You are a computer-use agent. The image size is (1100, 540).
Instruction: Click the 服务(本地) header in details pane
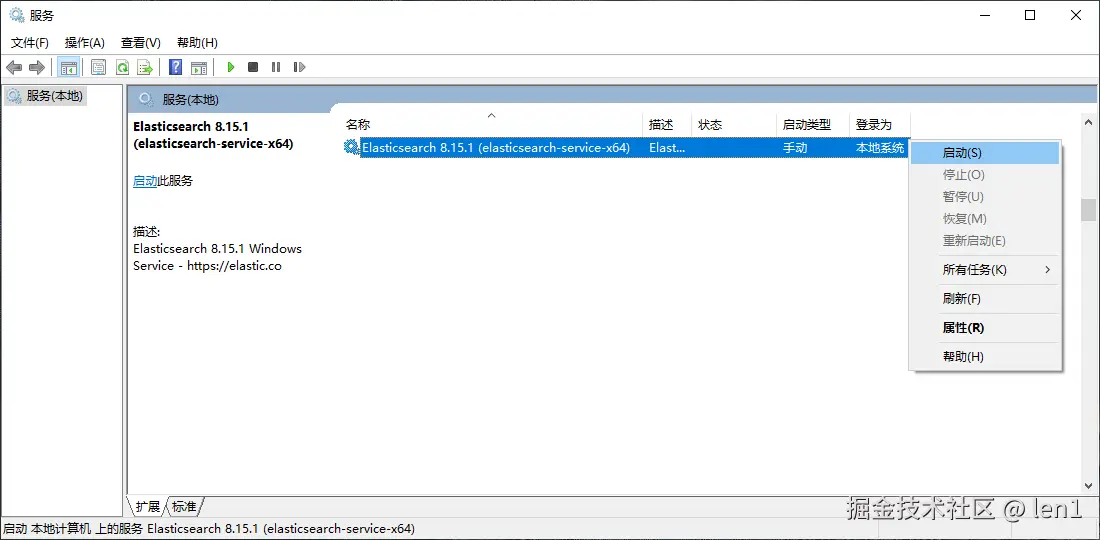point(191,100)
